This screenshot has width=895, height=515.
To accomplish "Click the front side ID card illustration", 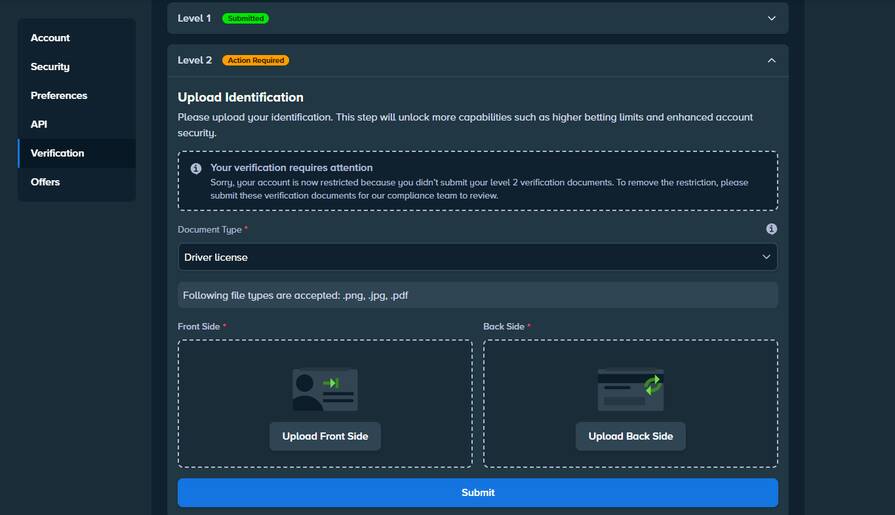I will tap(324, 390).
